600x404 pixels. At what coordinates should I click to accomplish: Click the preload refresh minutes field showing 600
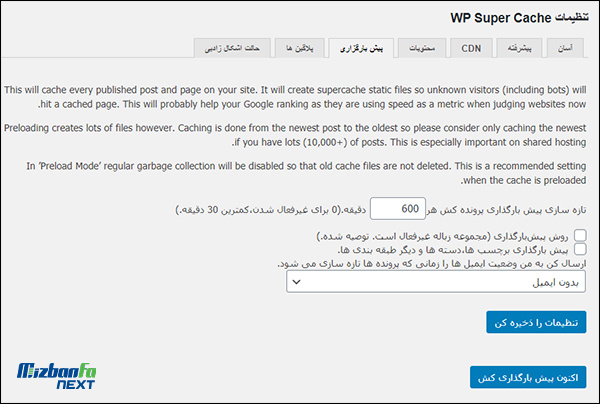click(x=399, y=208)
